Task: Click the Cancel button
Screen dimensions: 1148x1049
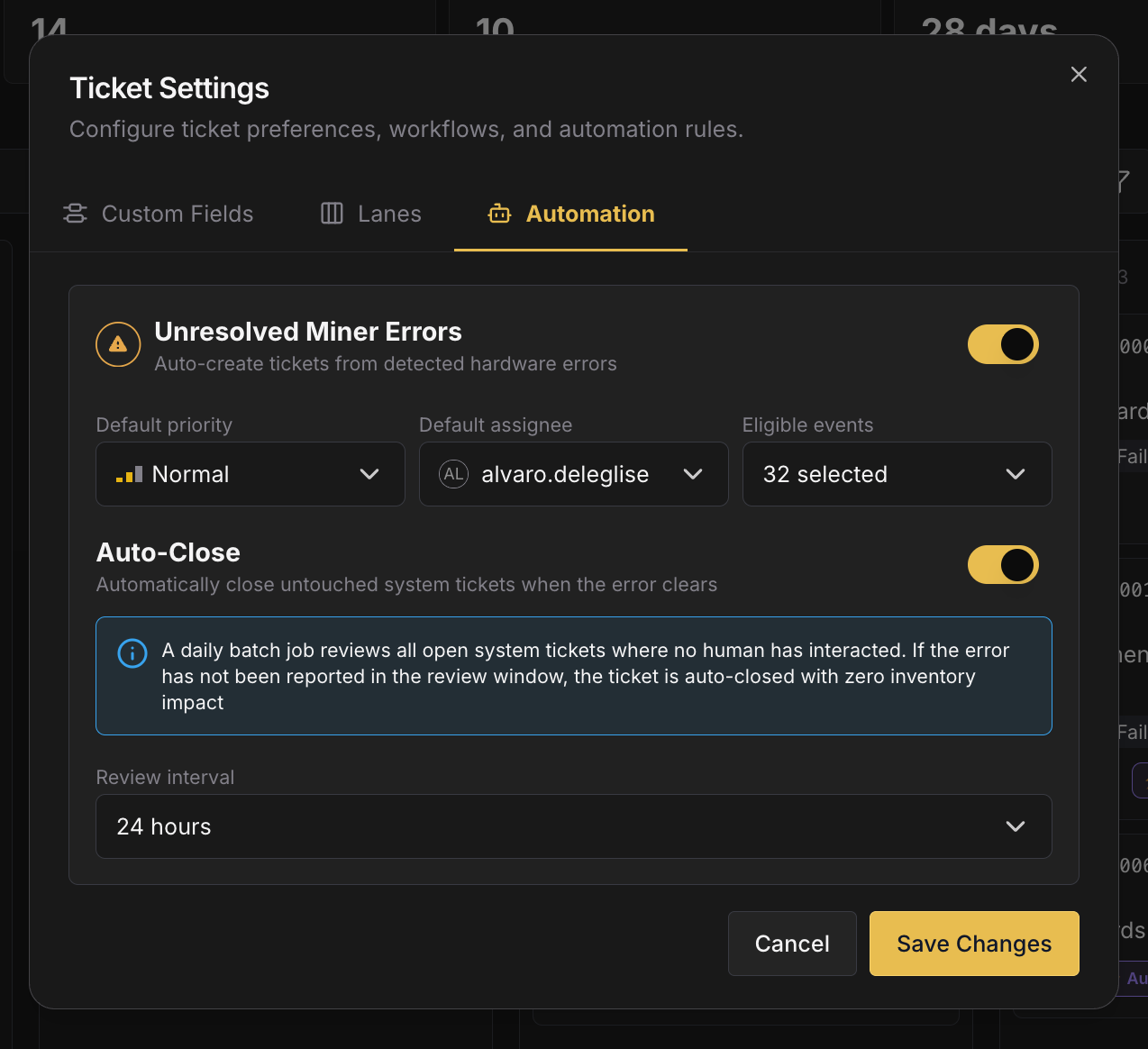Action: click(792, 944)
